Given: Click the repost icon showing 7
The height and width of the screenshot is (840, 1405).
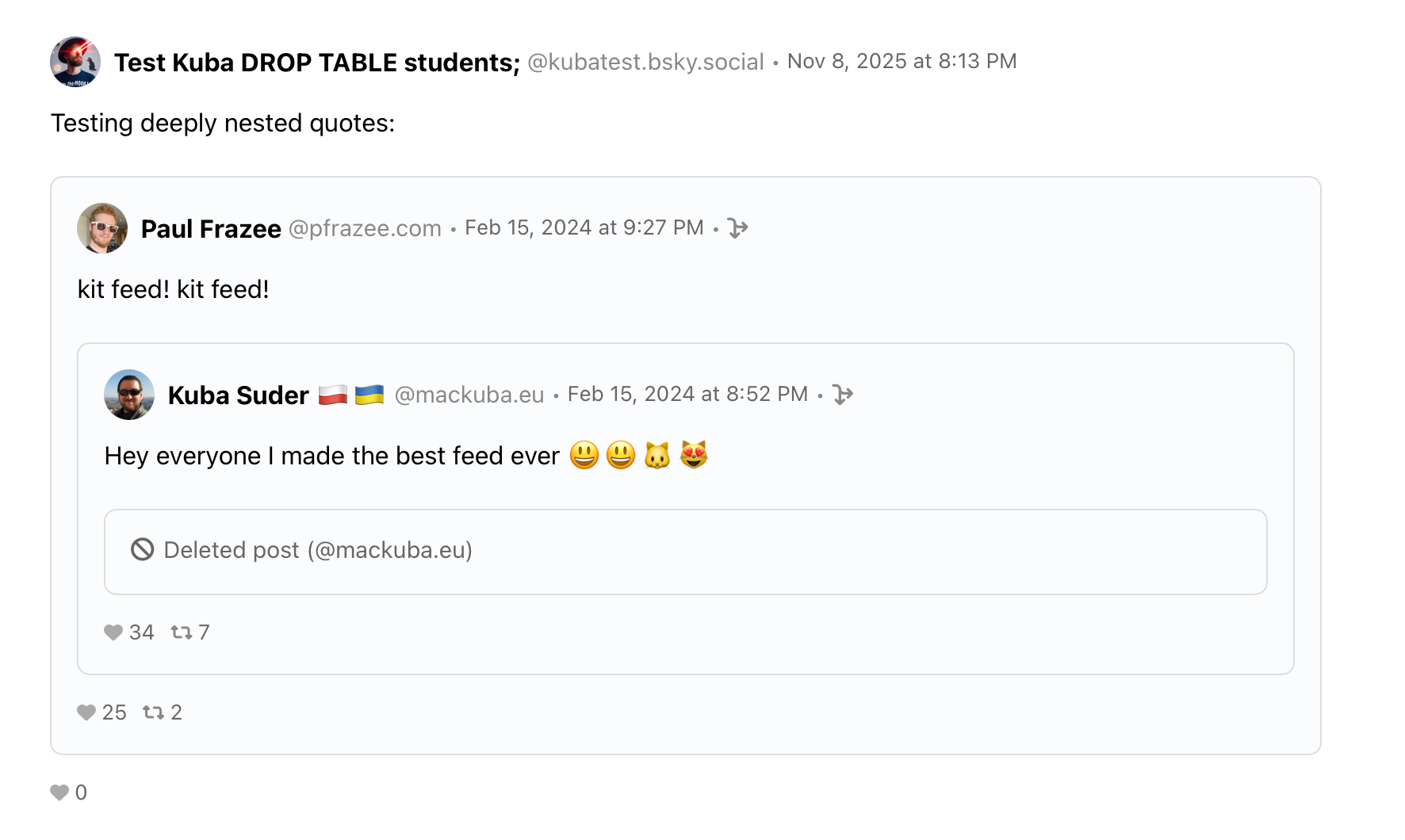Looking at the screenshot, I should [x=182, y=632].
